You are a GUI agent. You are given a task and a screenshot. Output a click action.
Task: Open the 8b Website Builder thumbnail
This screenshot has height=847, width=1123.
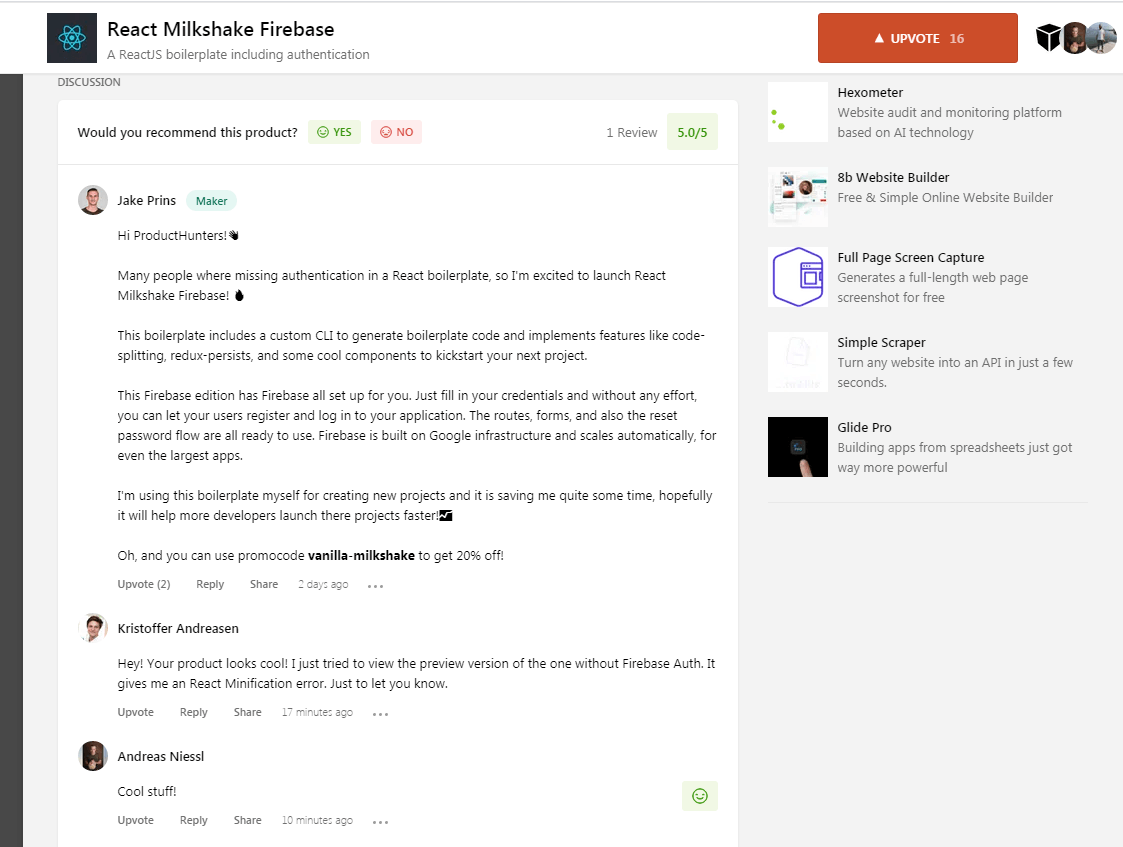click(x=798, y=197)
